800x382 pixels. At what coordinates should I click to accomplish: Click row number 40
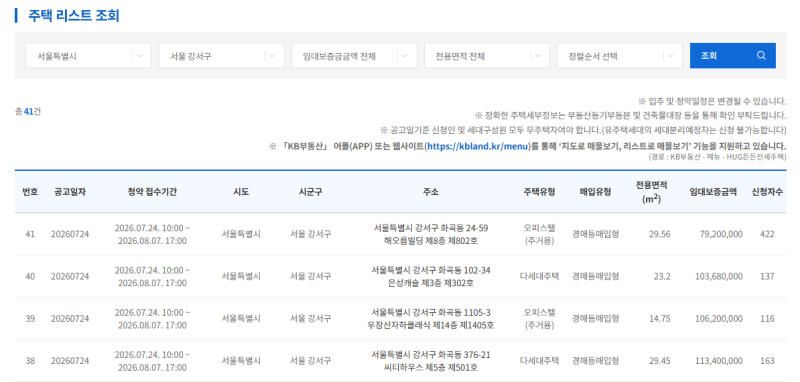tap(30, 276)
